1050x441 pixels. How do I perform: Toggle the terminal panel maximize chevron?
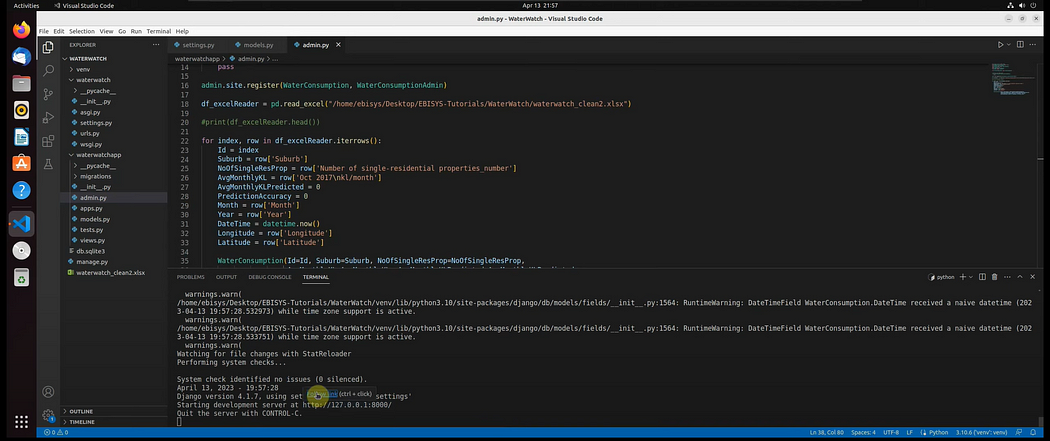[x=1021, y=276]
